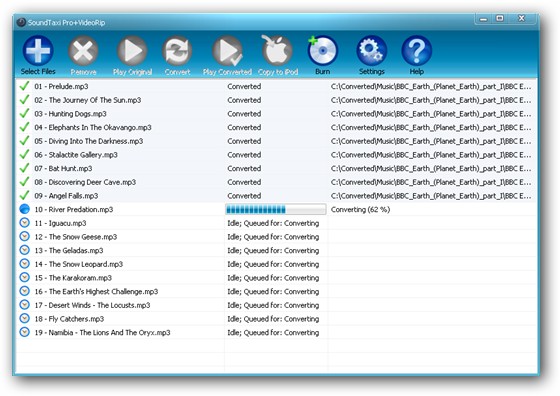Click the Copy to iPod apple icon
The width and height of the screenshot is (560, 396).
click(278, 51)
